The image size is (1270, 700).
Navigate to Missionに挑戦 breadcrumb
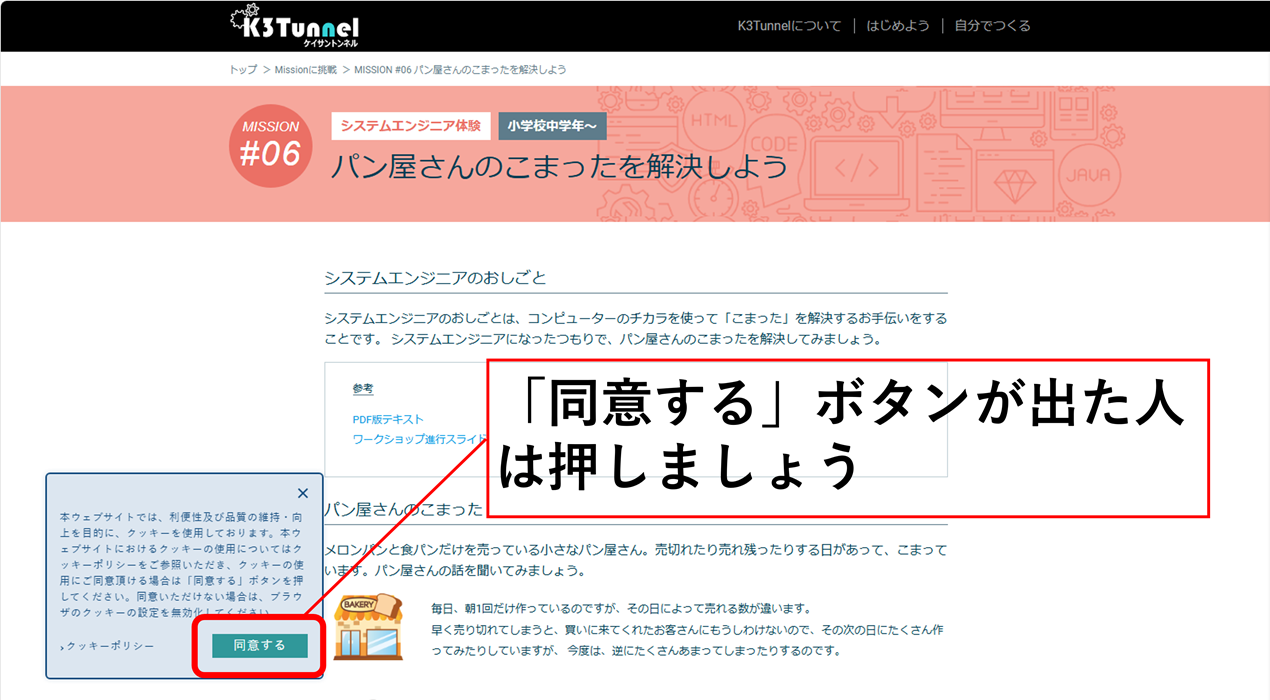308,70
